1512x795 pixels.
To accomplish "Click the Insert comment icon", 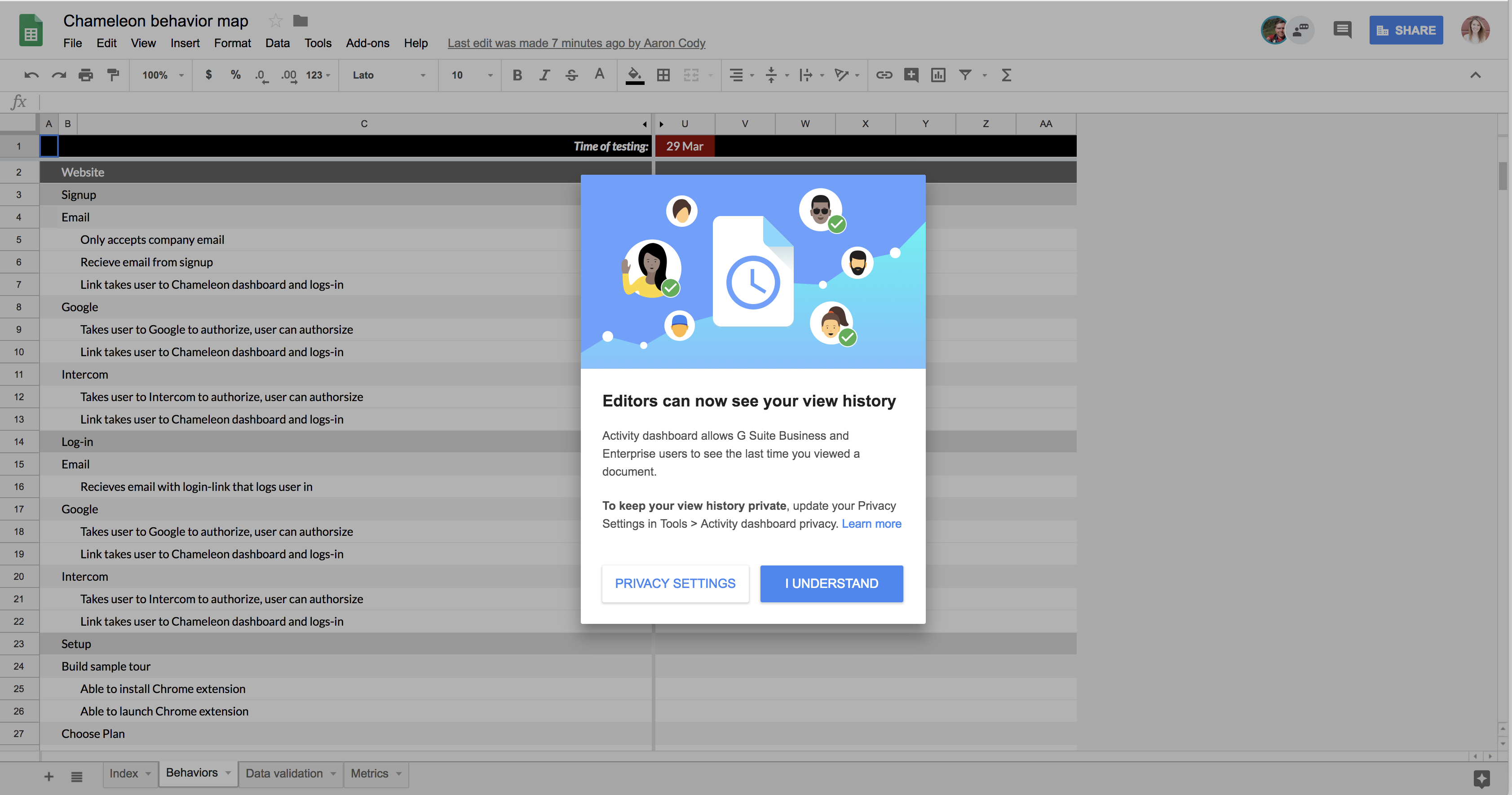I will (911, 75).
